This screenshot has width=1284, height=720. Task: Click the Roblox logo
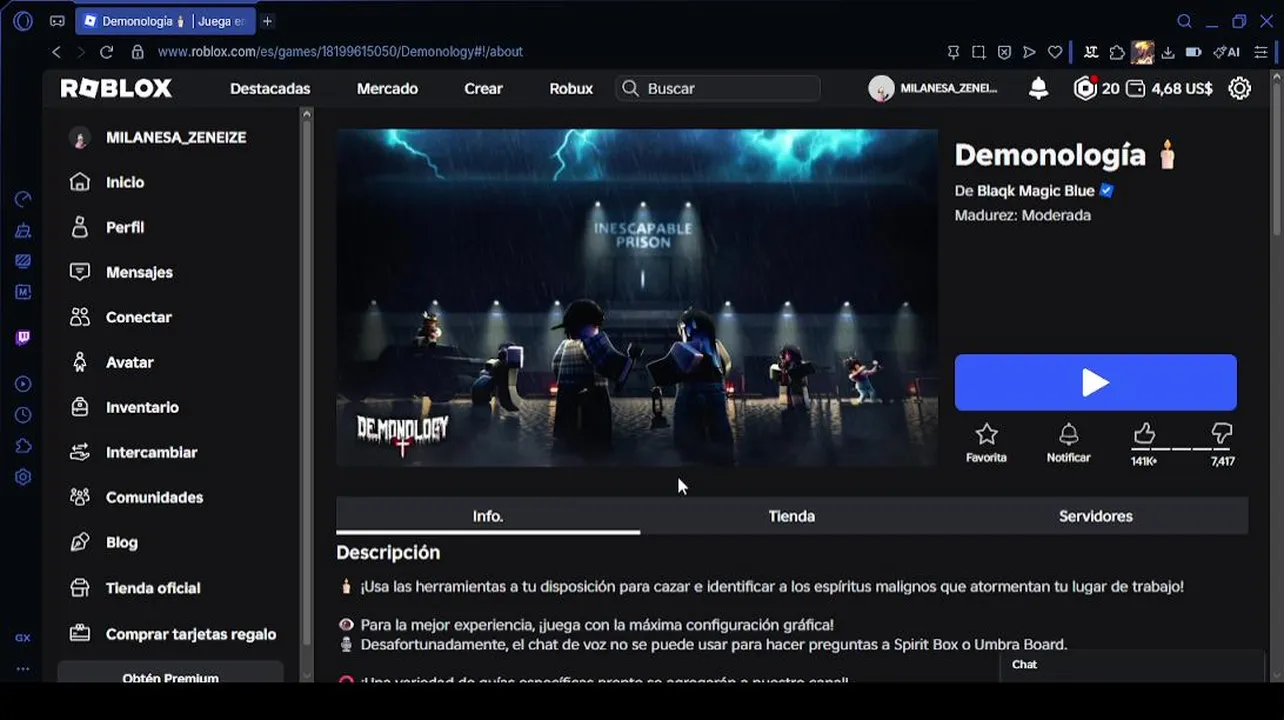coord(116,88)
